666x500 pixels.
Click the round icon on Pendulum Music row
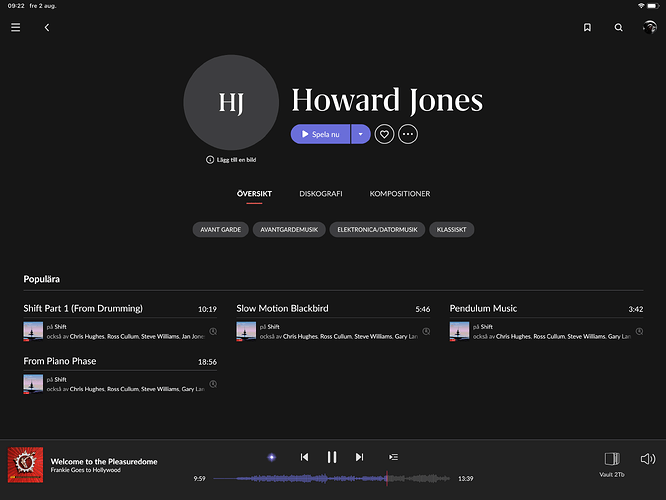(639, 331)
